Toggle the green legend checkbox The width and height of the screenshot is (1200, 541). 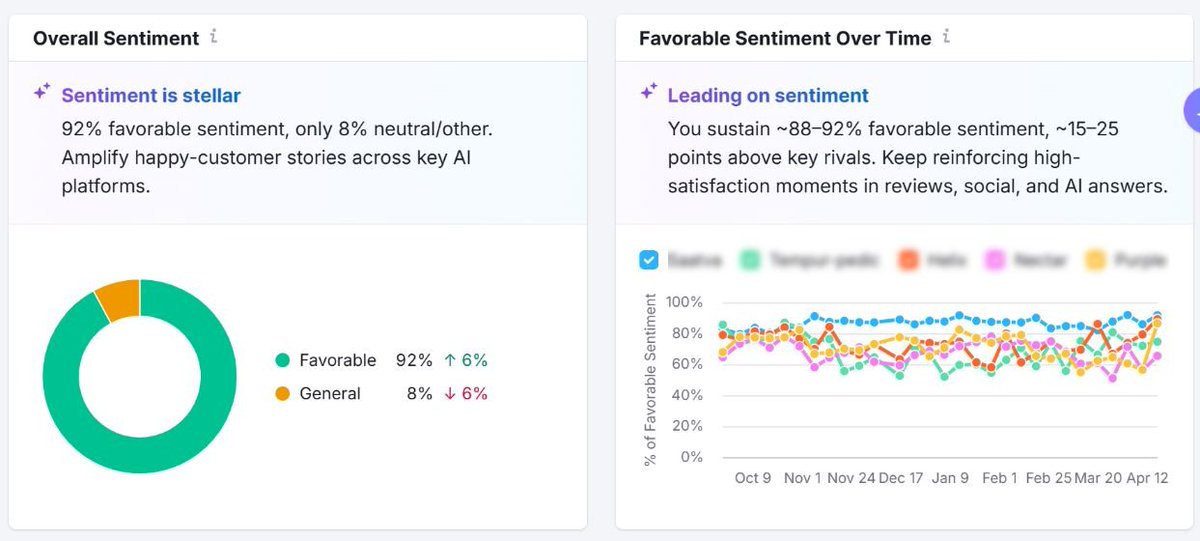[x=749, y=260]
